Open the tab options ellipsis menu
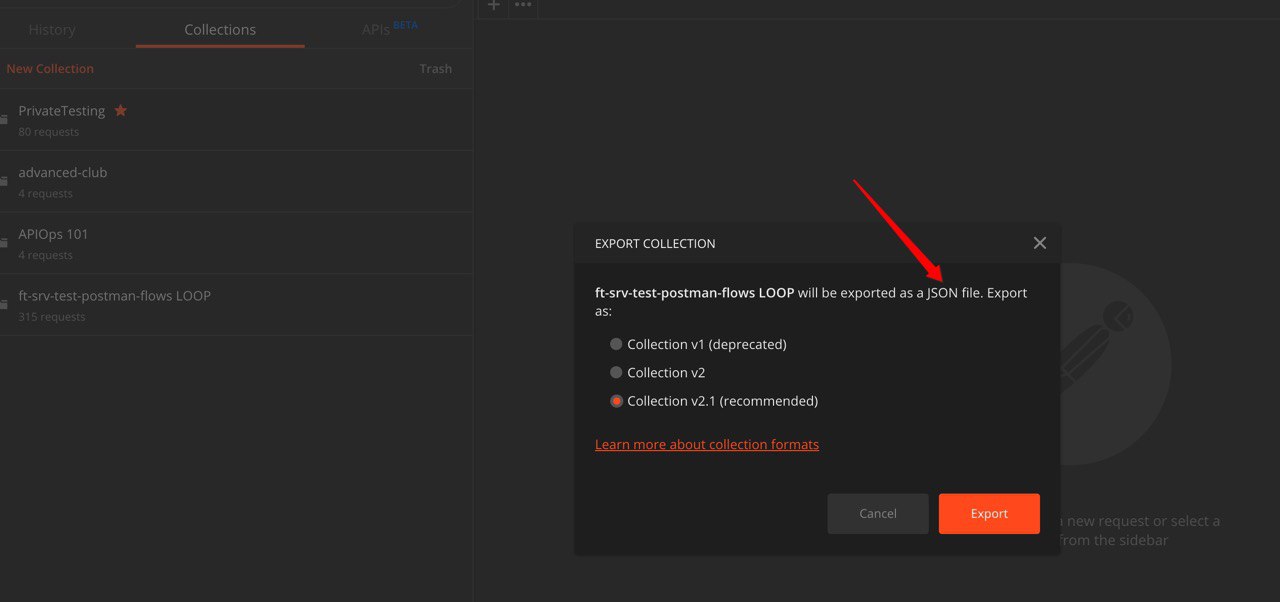Screen dimensions: 1280x602 pos(523,5)
